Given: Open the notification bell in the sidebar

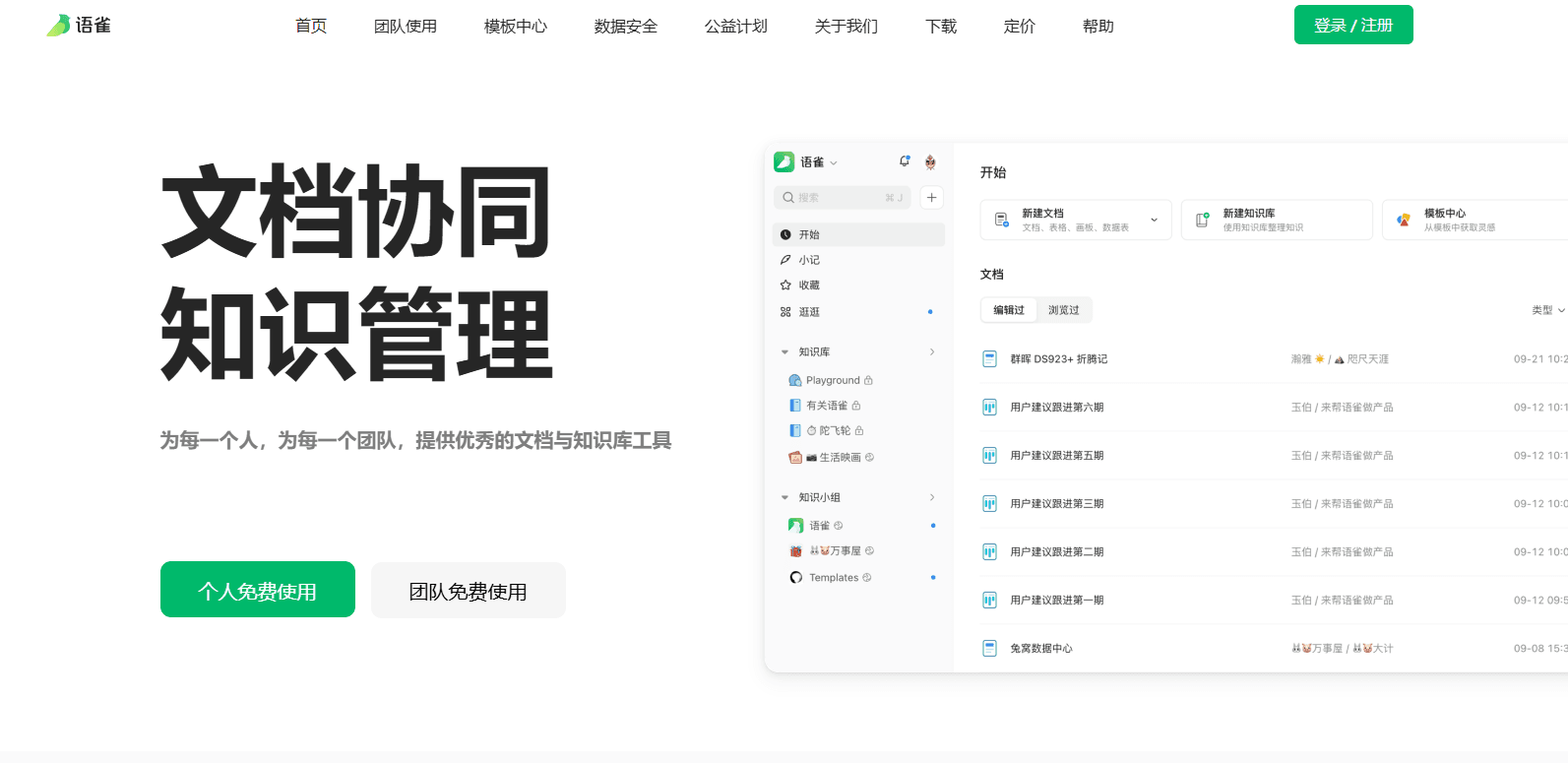Looking at the screenshot, I should pos(905,161).
